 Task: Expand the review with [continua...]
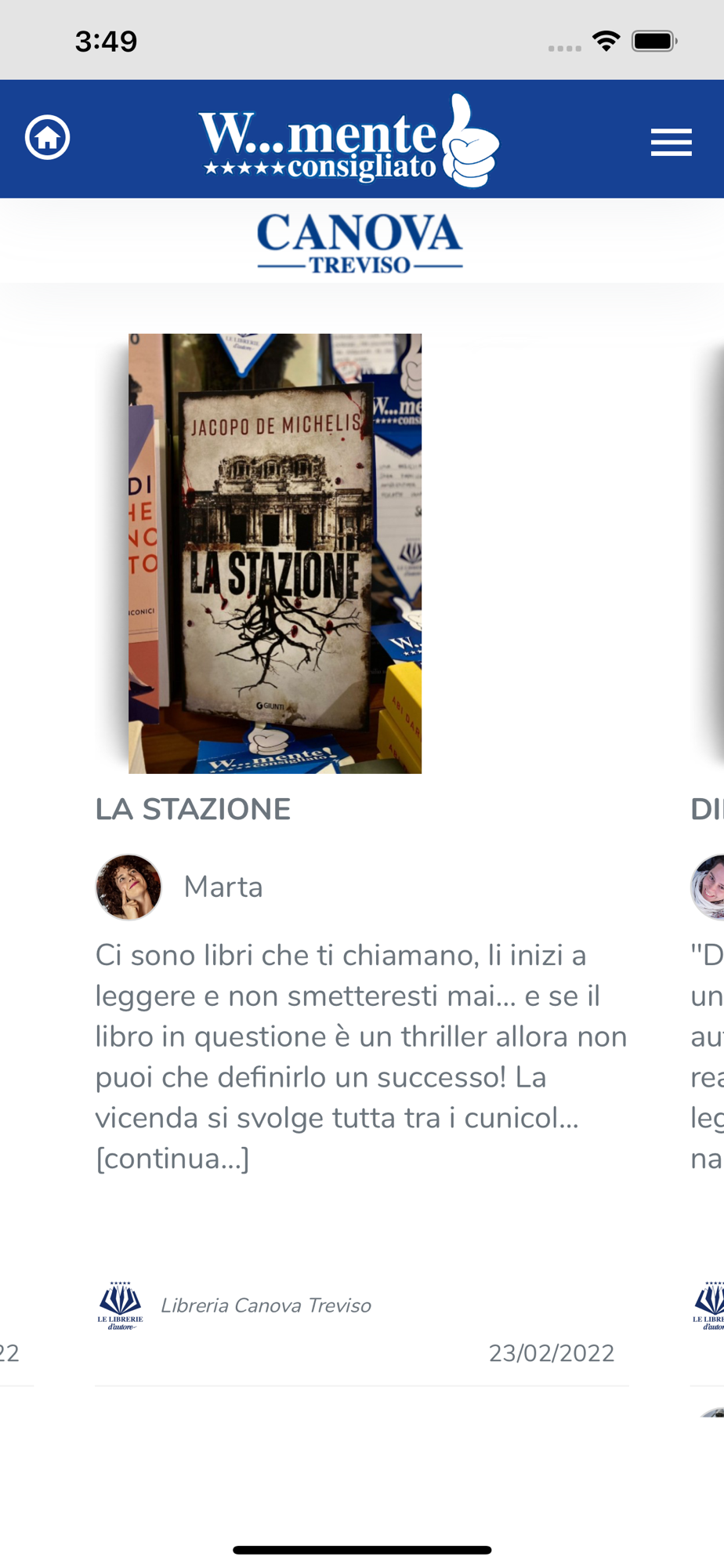pyautogui.click(x=172, y=1158)
